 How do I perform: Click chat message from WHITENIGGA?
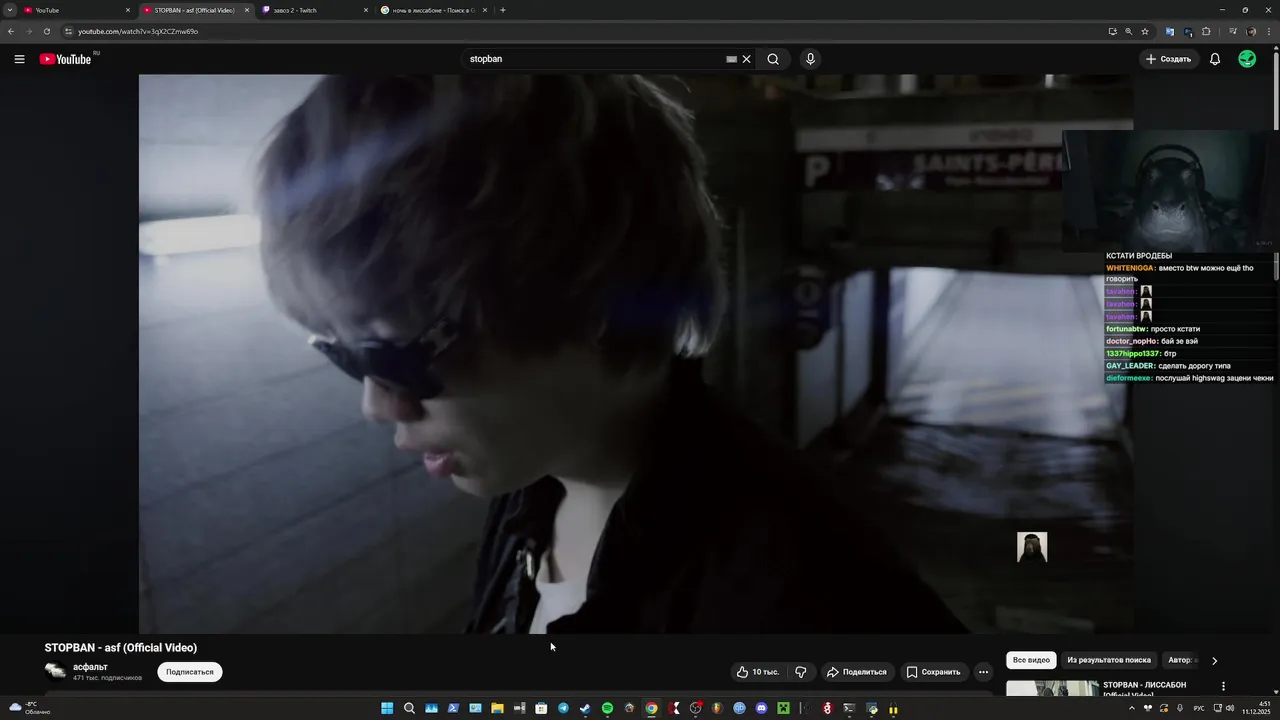(x=1189, y=273)
